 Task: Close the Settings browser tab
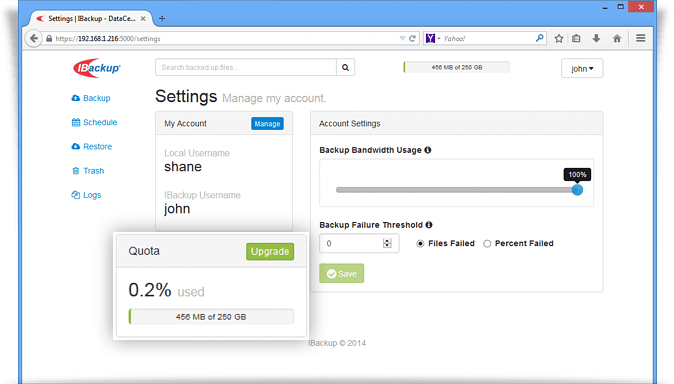click(x=143, y=18)
